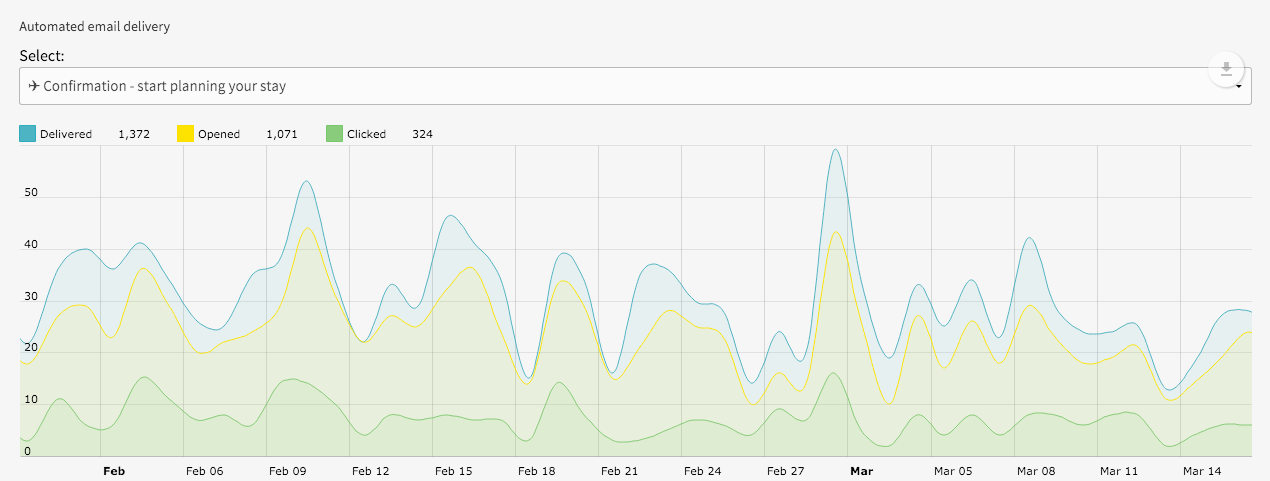Click the blue Delivered legend swatch
This screenshot has width=1270, height=481.
tap(28, 133)
